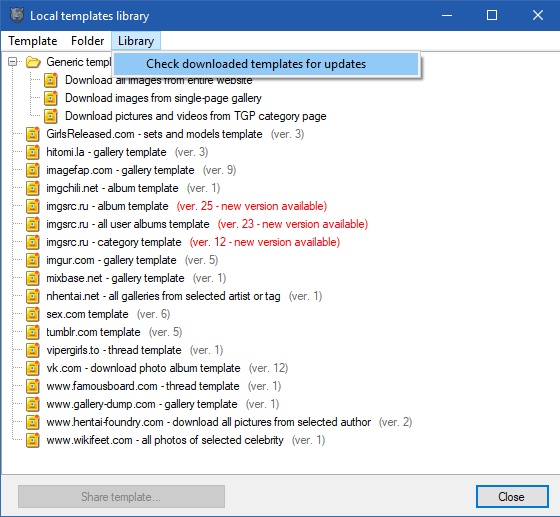
Task: Click the www.gallery-dump.com template icon
Action: [x=32, y=404]
